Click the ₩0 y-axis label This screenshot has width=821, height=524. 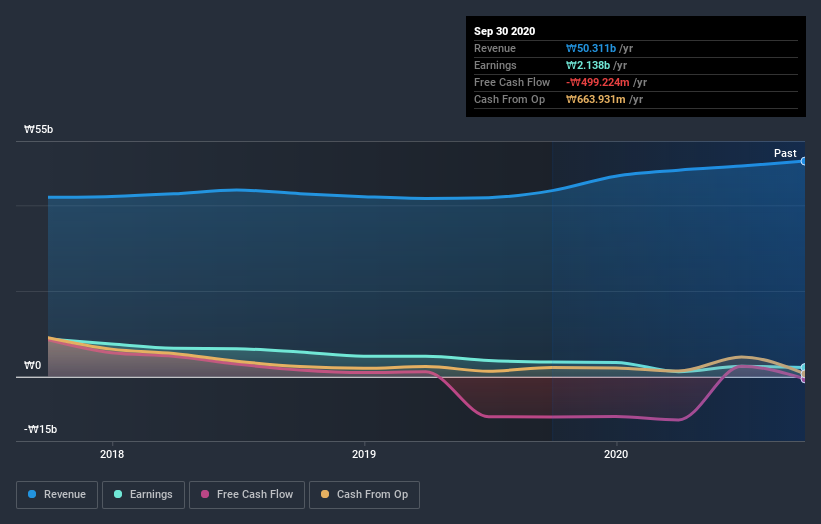pyautogui.click(x=32, y=365)
